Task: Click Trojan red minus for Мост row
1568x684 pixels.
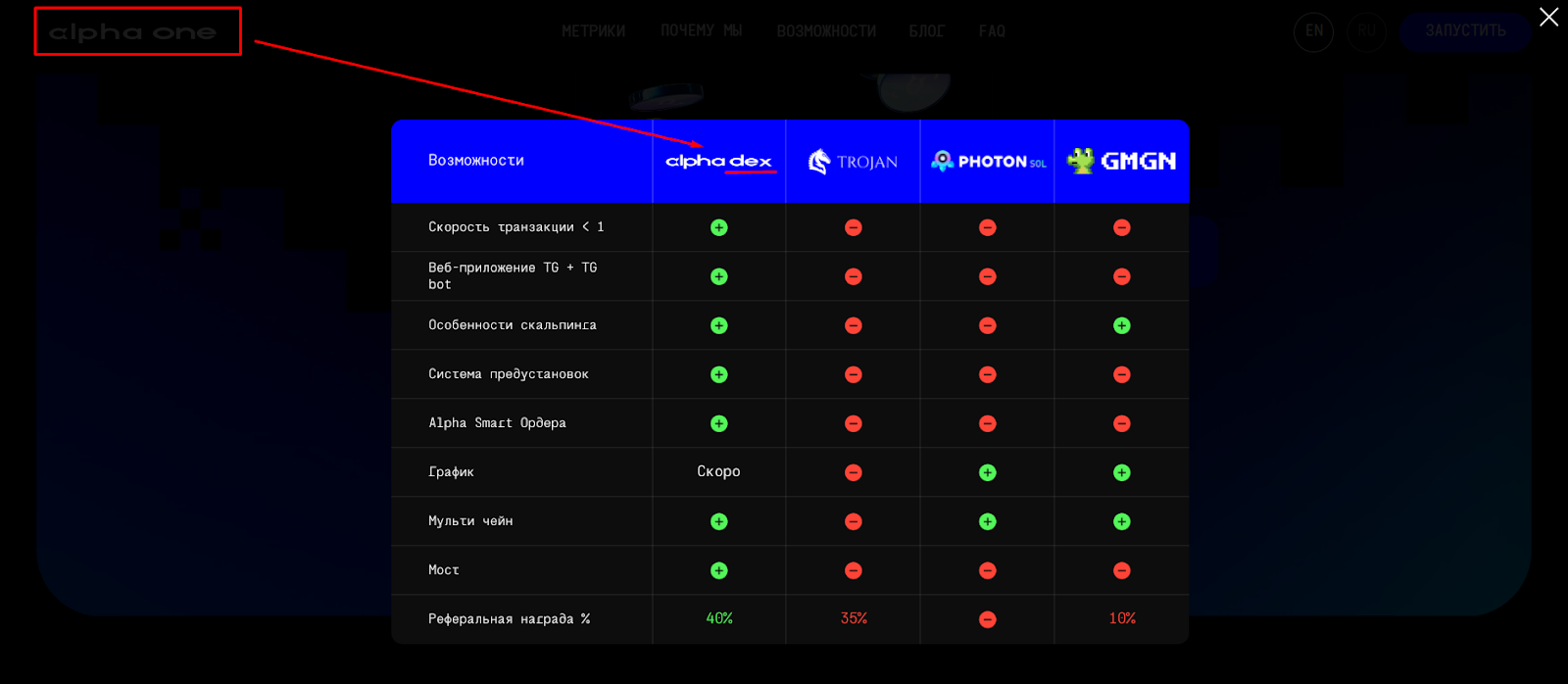Action: tap(854, 570)
